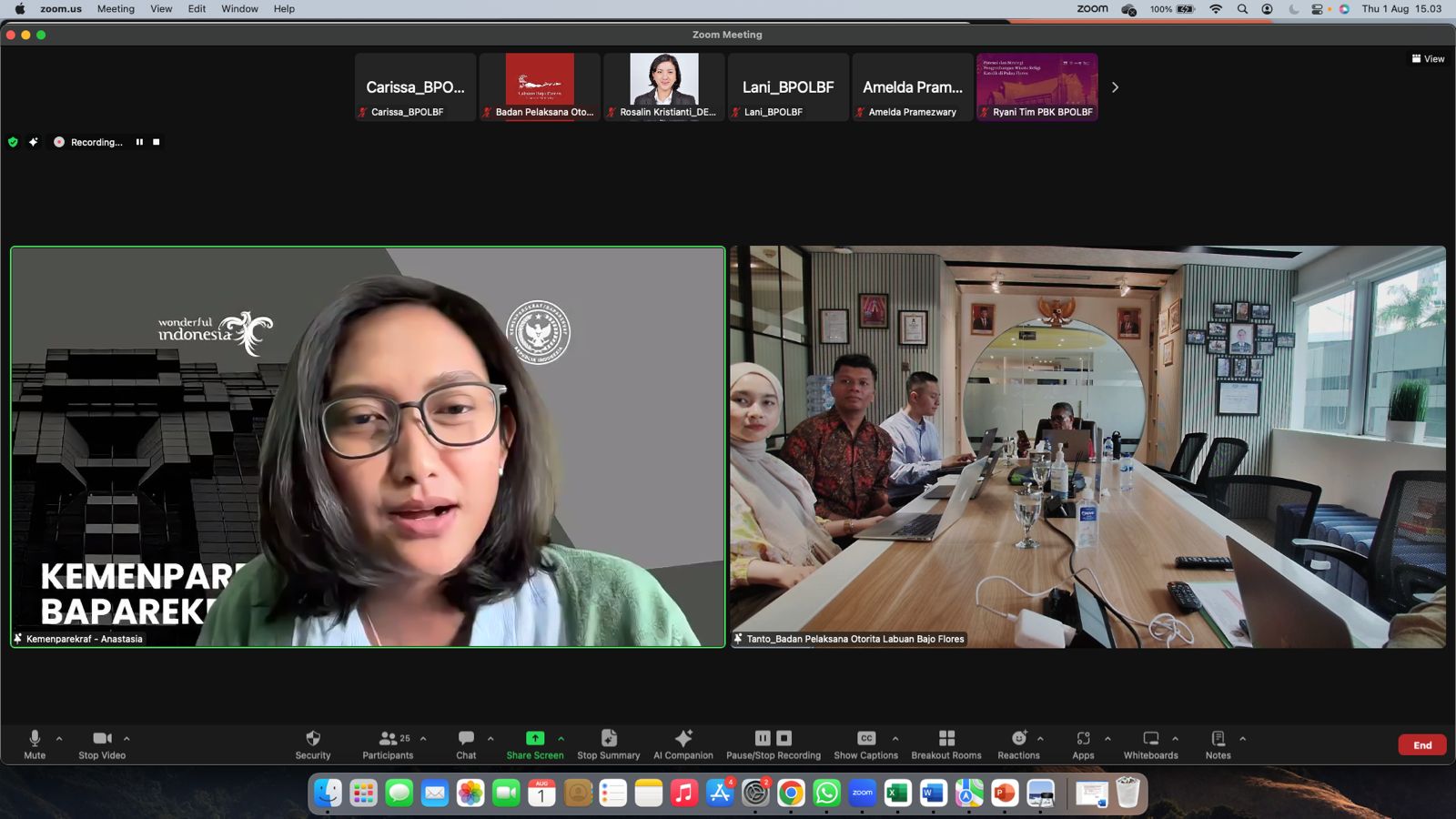The width and height of the screenshot is (1456, 819).
Task: Click the green Share Screen icon
Action: [535, 738]
